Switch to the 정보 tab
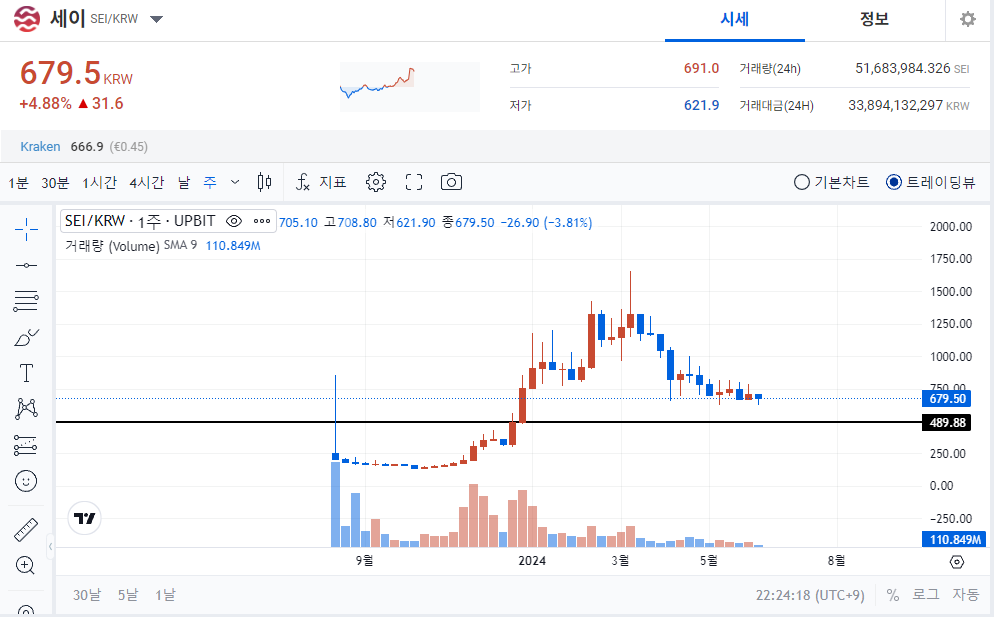 (x=875, y=20)
